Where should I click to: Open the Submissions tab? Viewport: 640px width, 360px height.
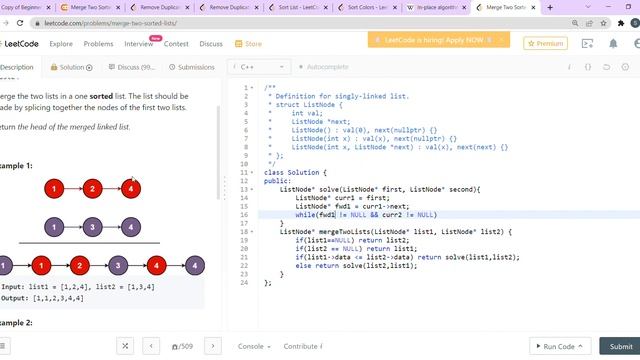coord(192,67)
